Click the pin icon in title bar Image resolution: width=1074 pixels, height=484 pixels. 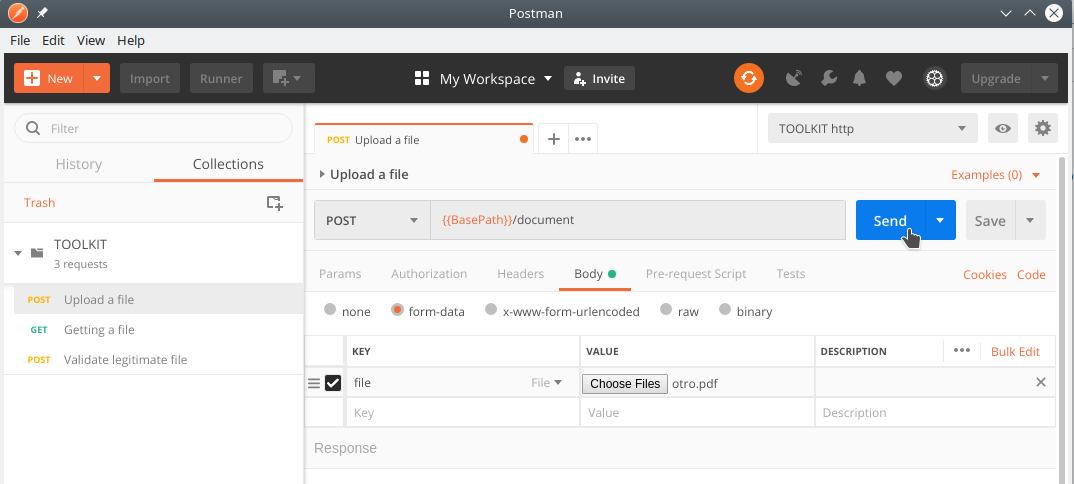coord(42,13)
